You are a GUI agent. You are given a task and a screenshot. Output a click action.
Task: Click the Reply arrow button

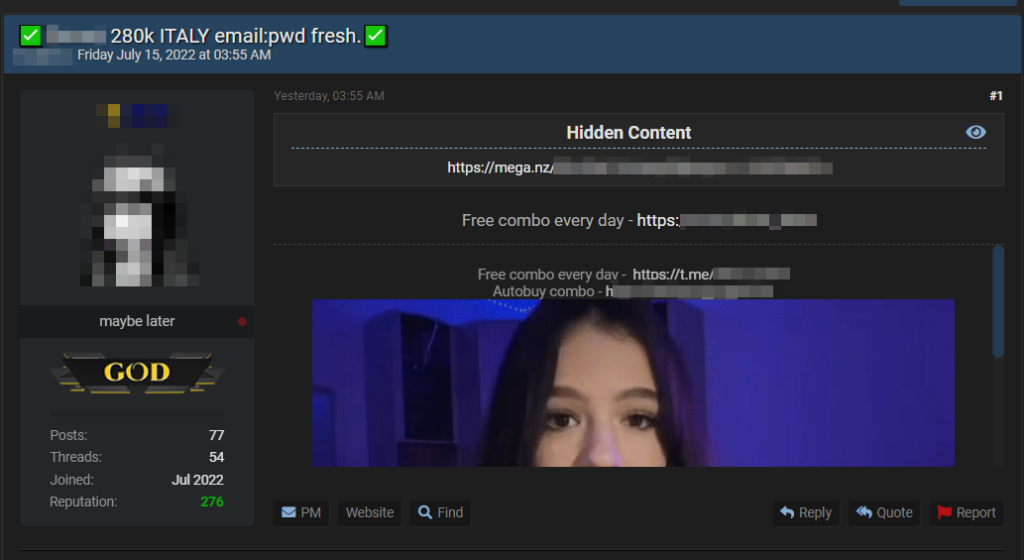[806, 513]
